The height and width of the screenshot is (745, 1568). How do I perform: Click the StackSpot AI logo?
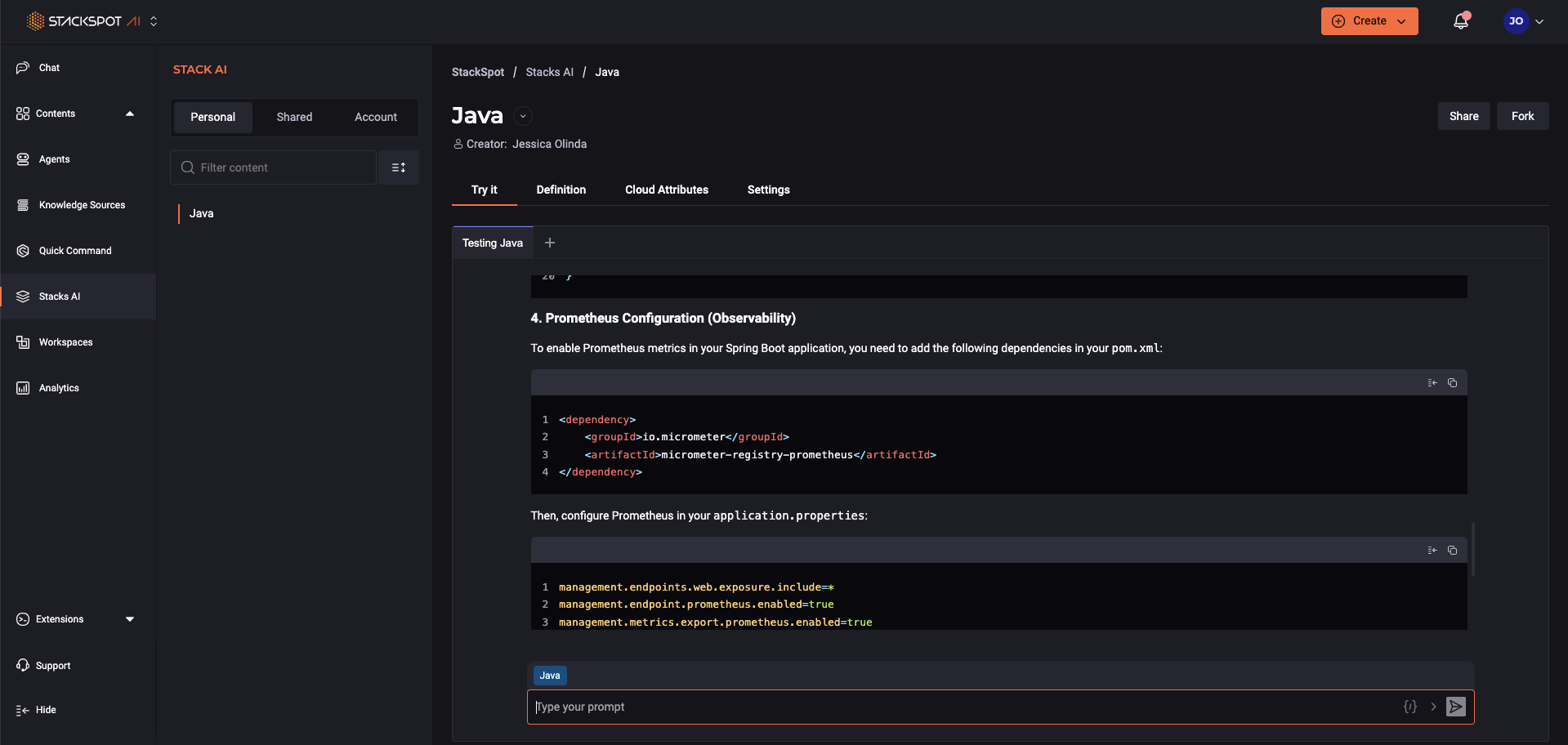click(83, 21)
